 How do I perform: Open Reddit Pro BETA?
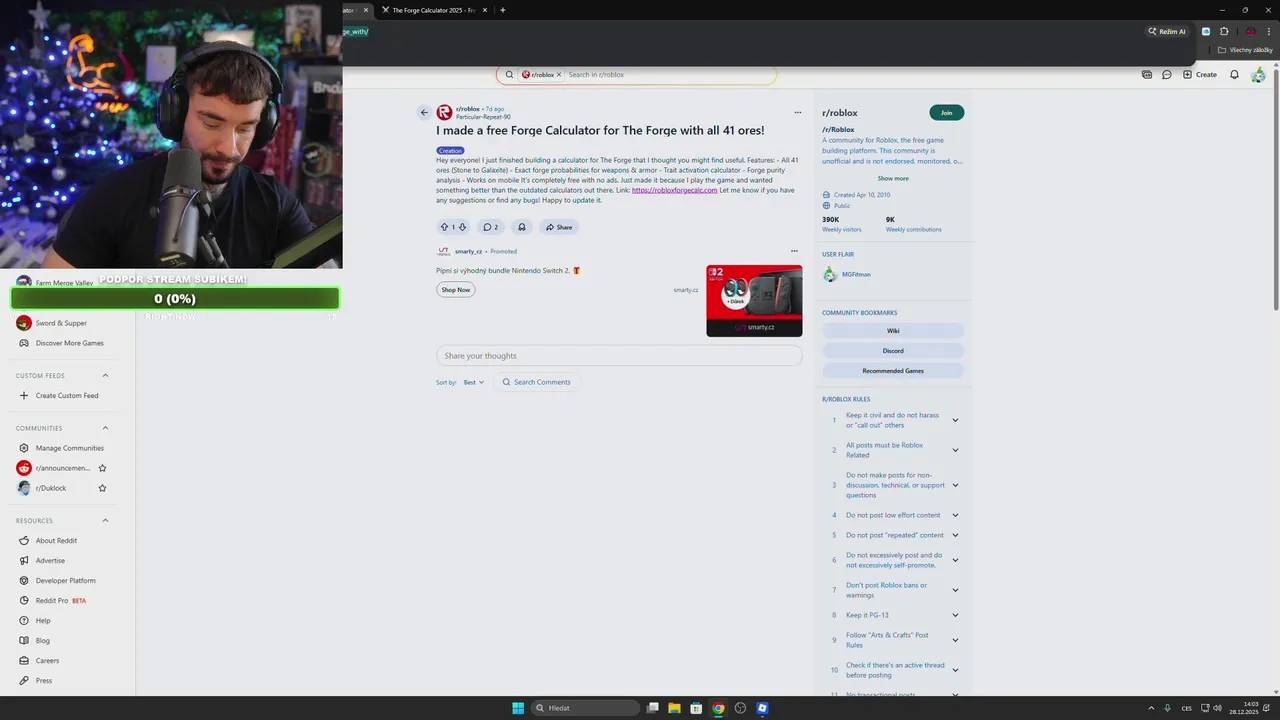(61, 601)
